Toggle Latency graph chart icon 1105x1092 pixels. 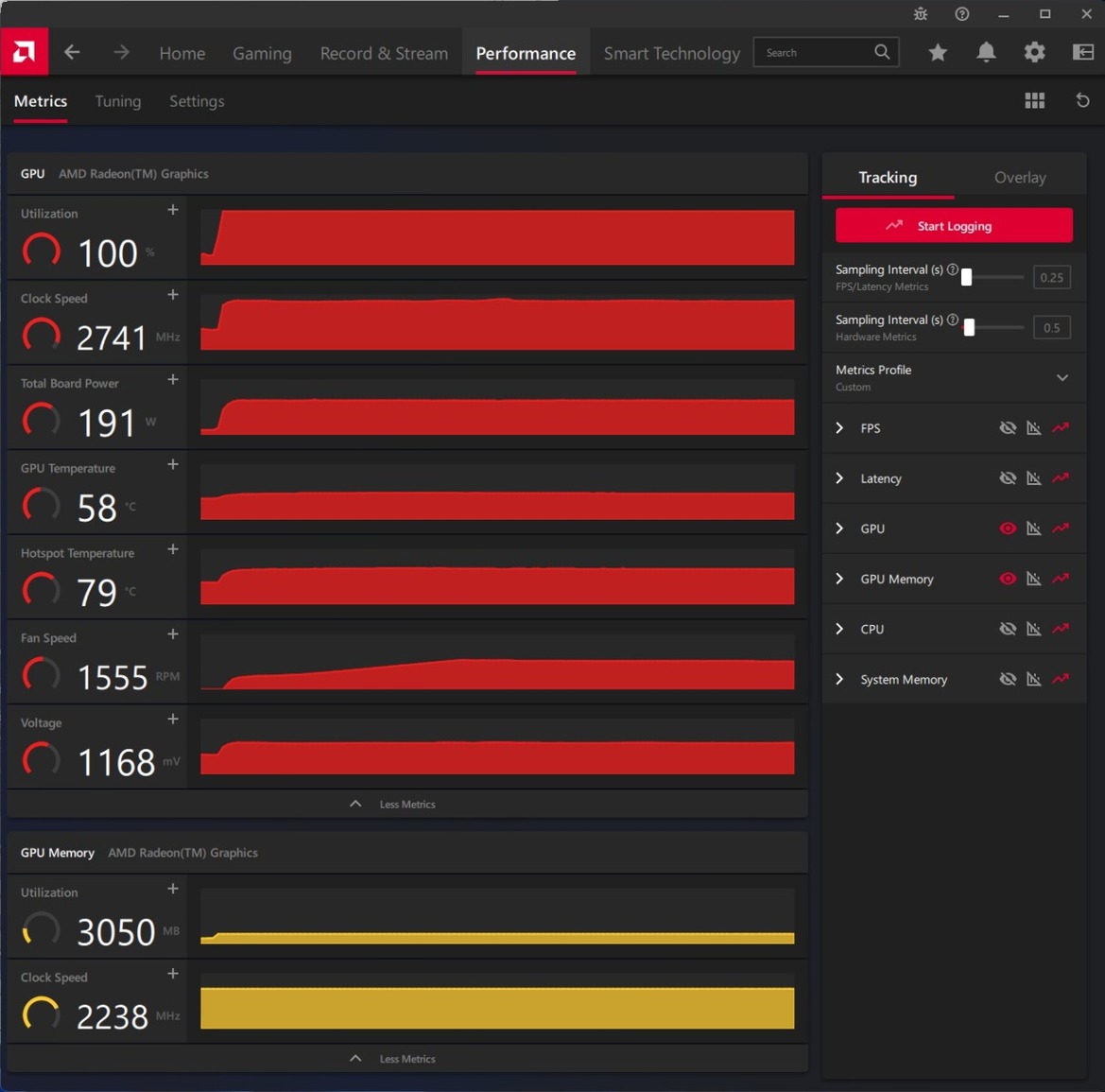tap(1034, 478)
